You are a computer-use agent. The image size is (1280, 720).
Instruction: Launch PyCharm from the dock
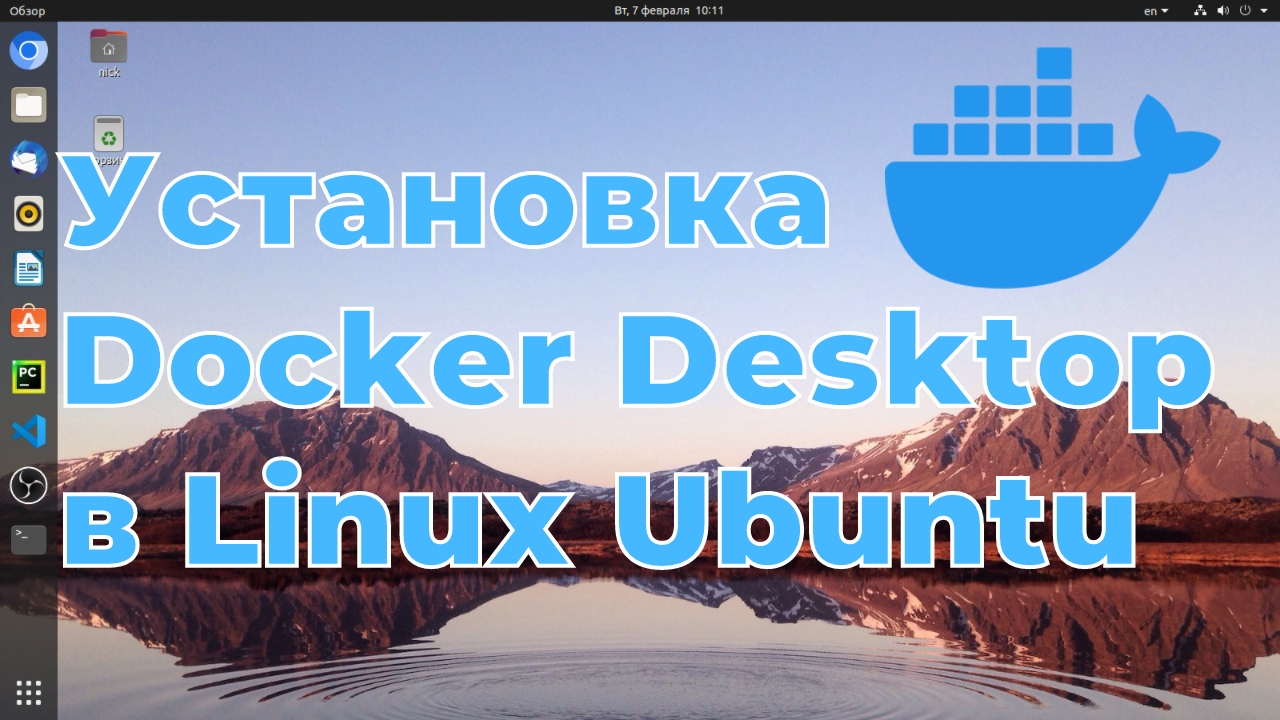(x=28, y=377)
